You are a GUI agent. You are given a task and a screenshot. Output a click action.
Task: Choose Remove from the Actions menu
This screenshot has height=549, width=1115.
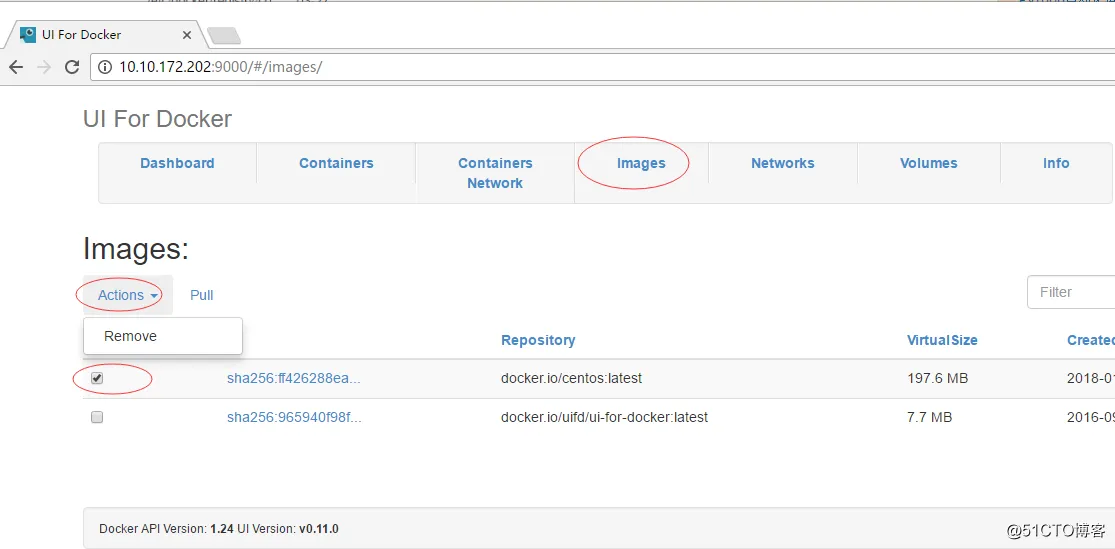point(131,336)
